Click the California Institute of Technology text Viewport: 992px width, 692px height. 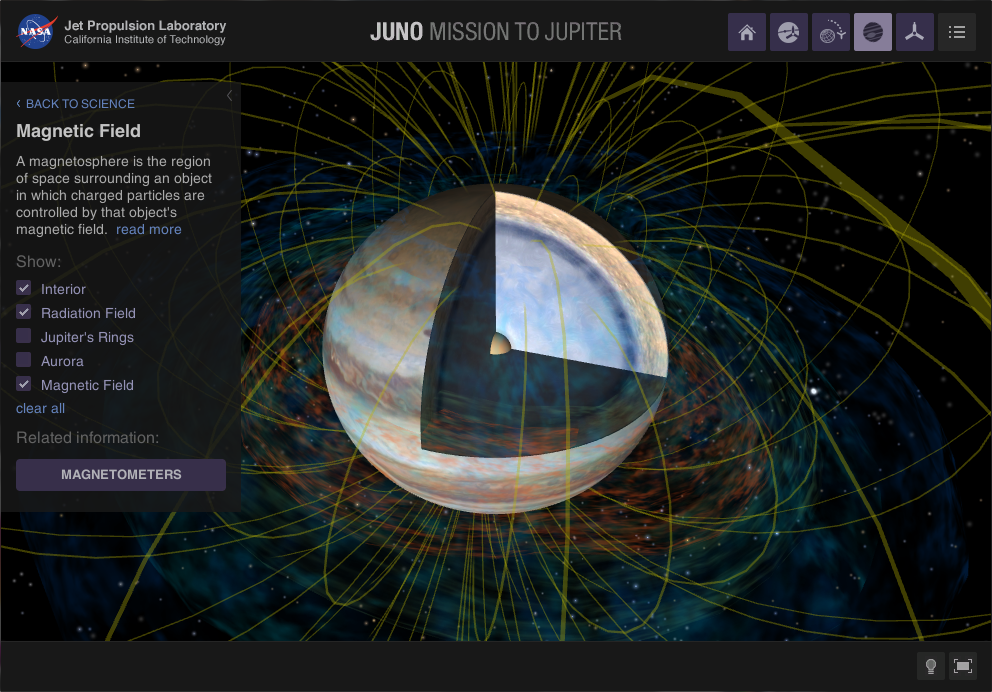click(x=144, y=40)
